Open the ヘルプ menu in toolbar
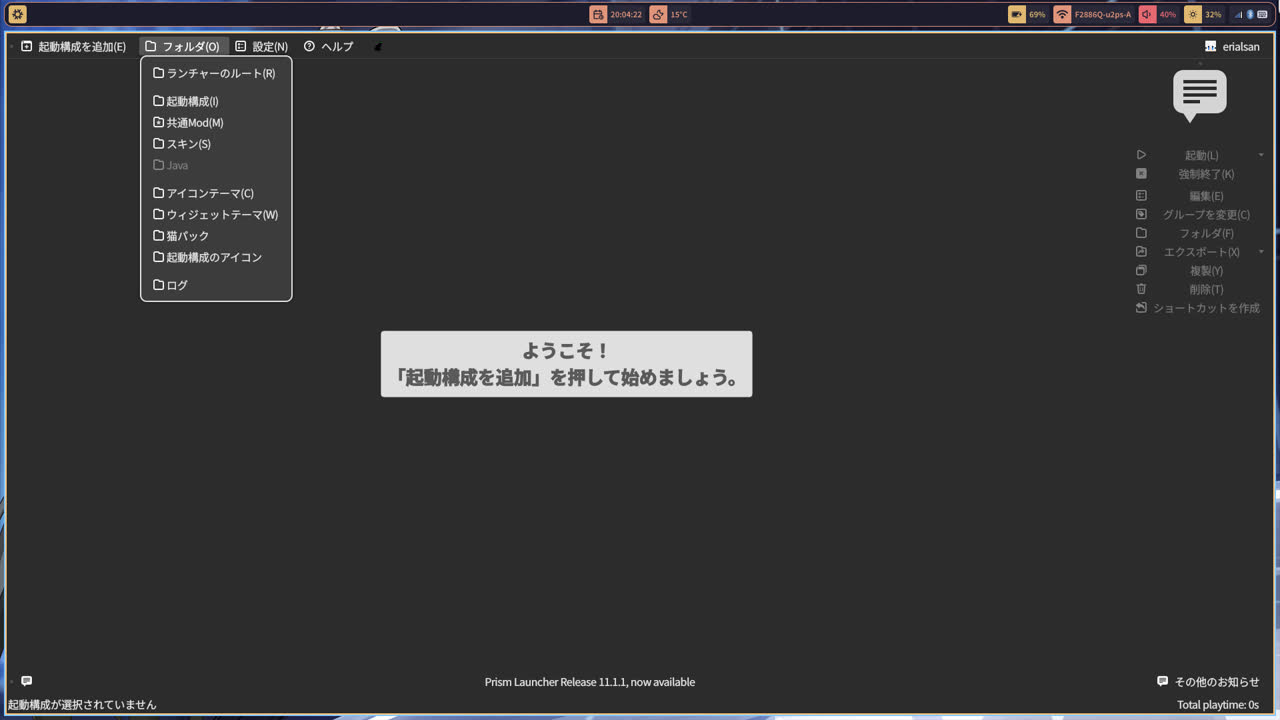Image resolution: width=1280 pixels, height=720 pixels. click(x=329, y=46)
